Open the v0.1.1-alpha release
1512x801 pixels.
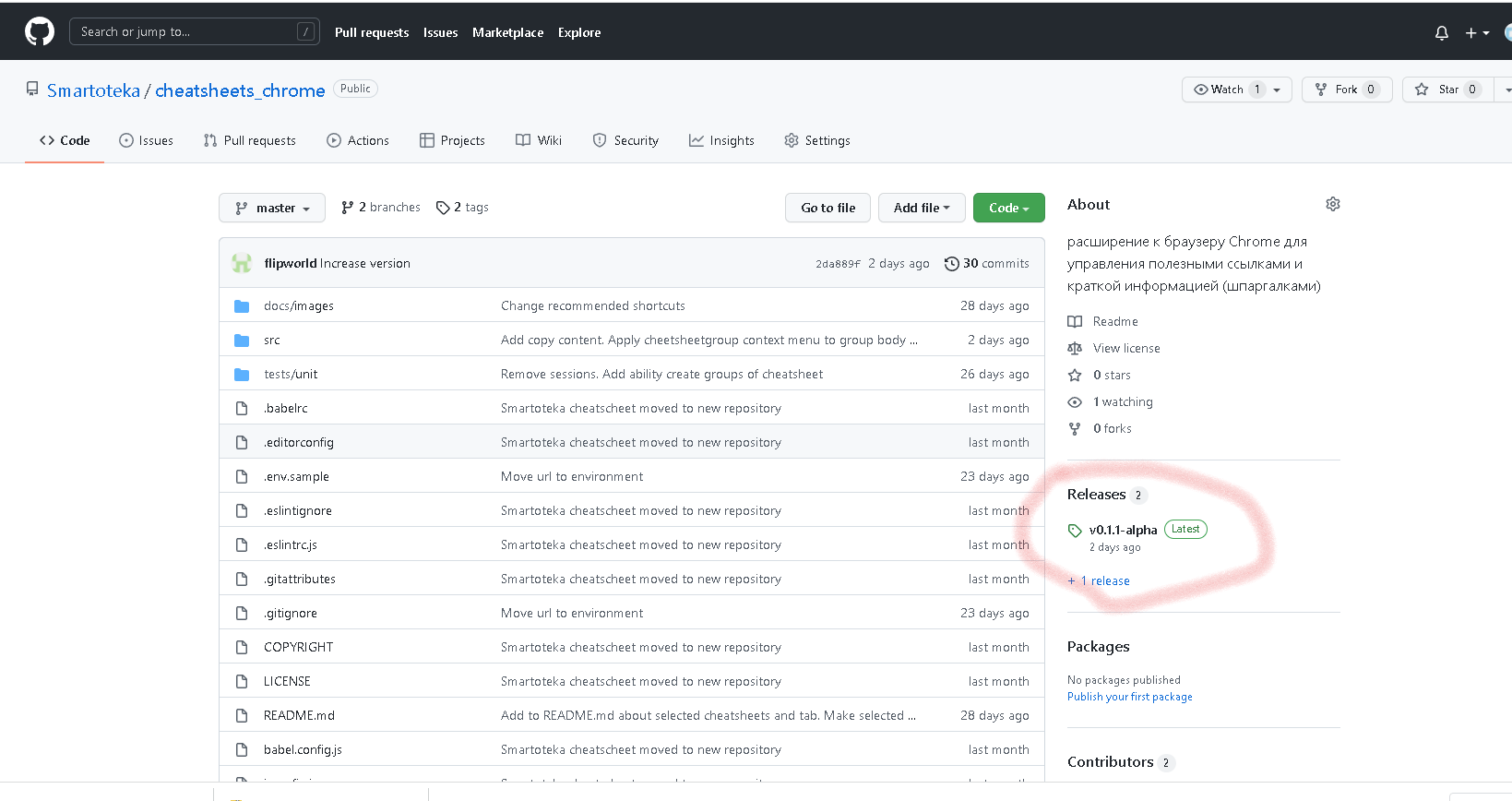pos(1123,530)
